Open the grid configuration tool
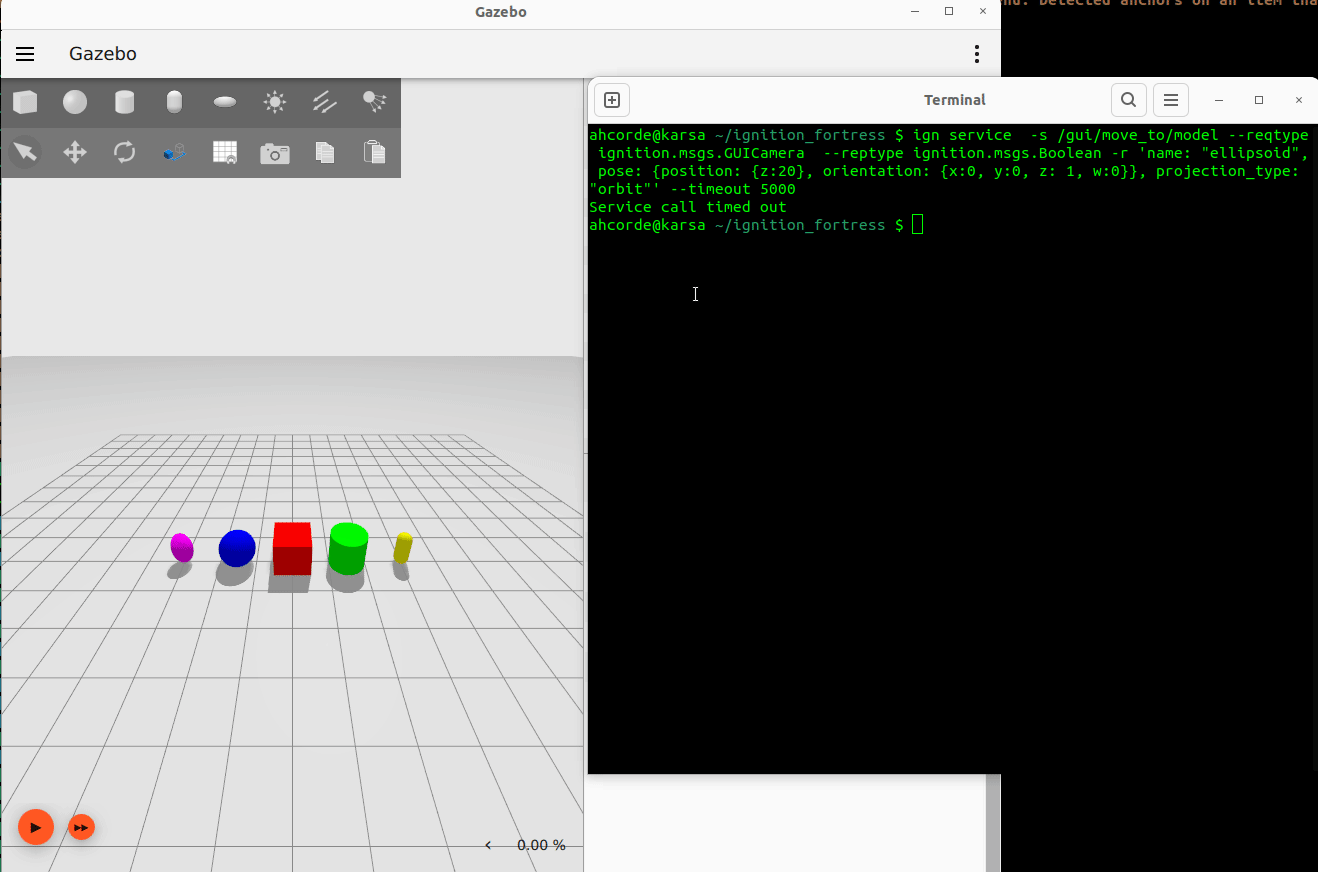Screen dimensions: 1318x872 (x=225, y=152)
